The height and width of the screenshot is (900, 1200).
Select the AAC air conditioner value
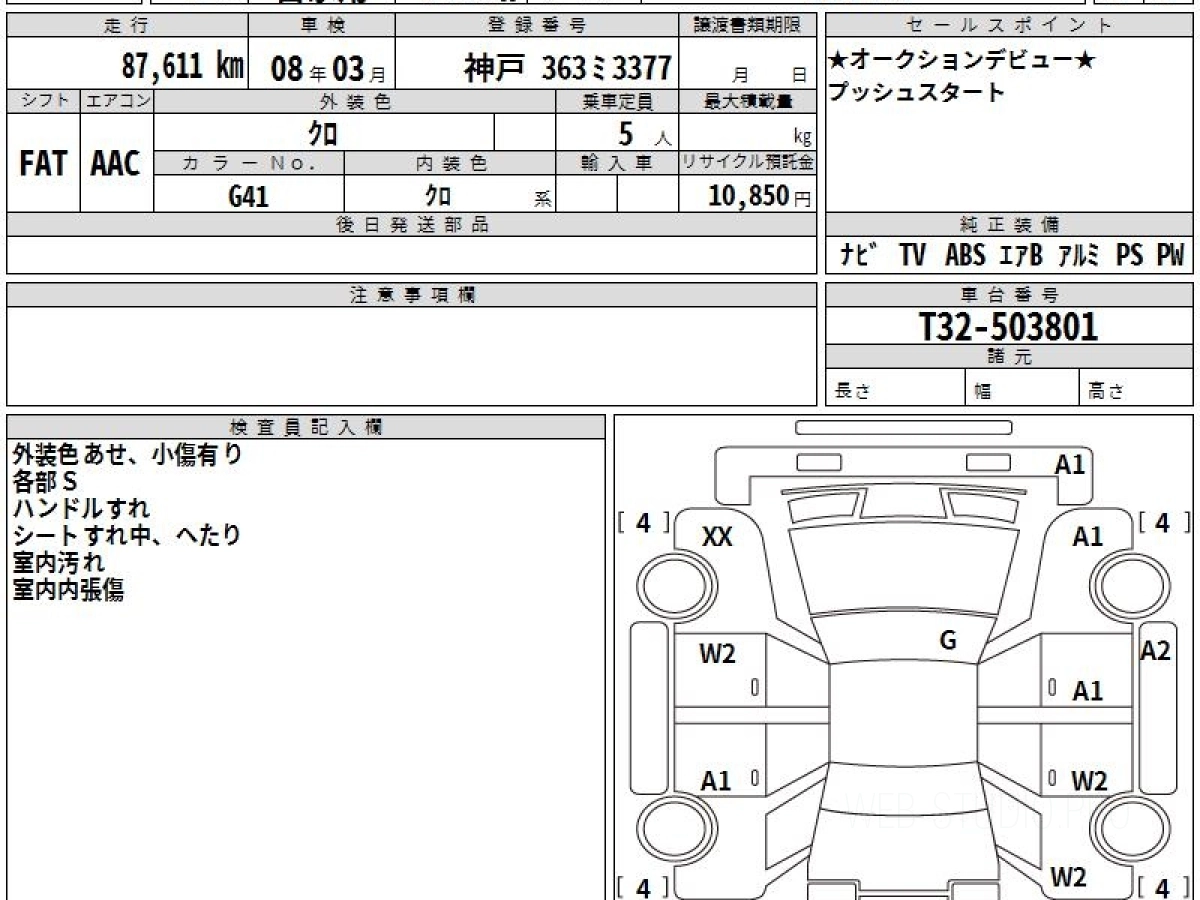coord(116,164)
